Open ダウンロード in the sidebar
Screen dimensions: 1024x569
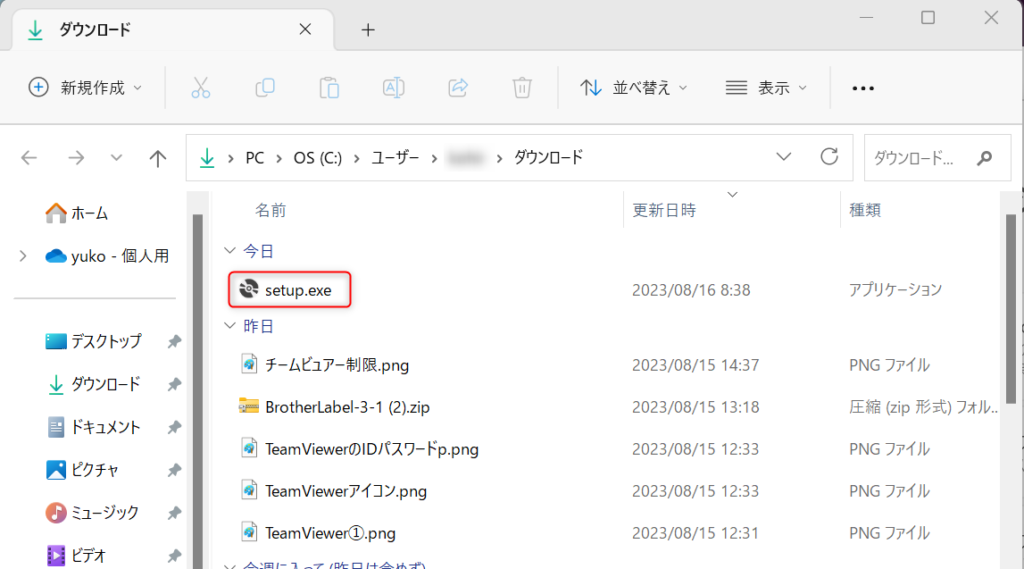point(93,384)
